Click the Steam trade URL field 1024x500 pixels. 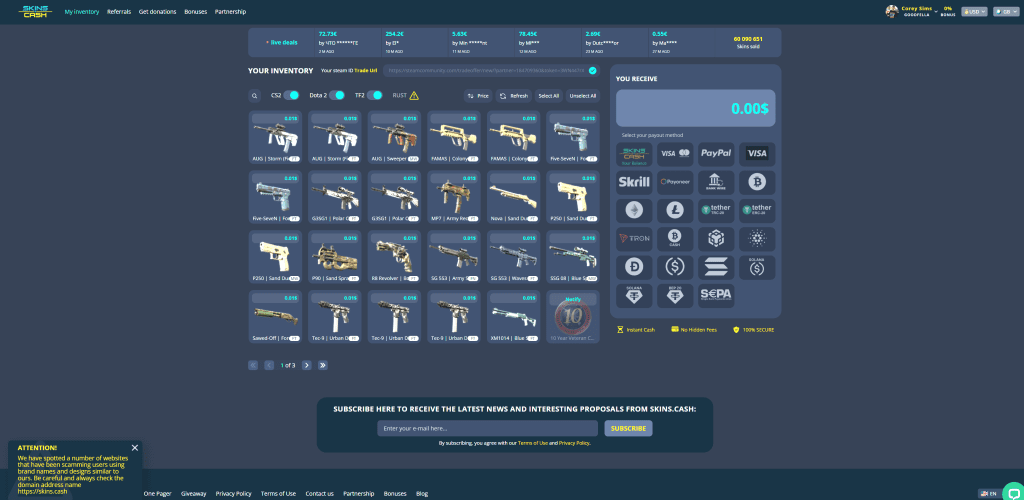click(x=491, y=70)
